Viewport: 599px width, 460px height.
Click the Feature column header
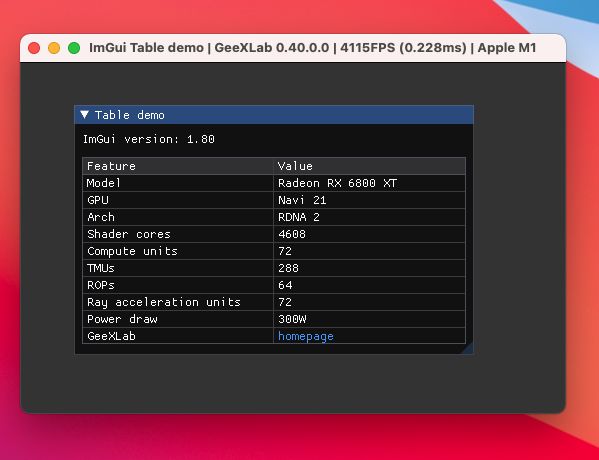pos(178,166)
